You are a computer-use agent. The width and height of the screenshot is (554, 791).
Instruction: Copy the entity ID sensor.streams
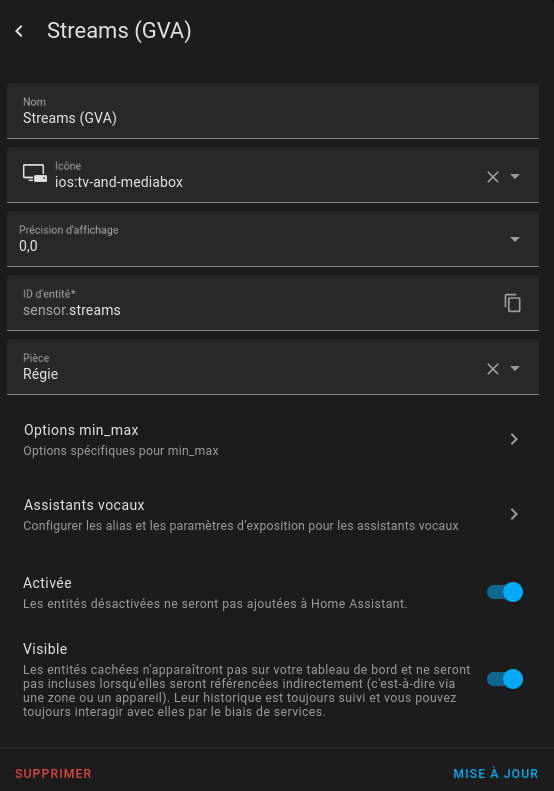513,303
